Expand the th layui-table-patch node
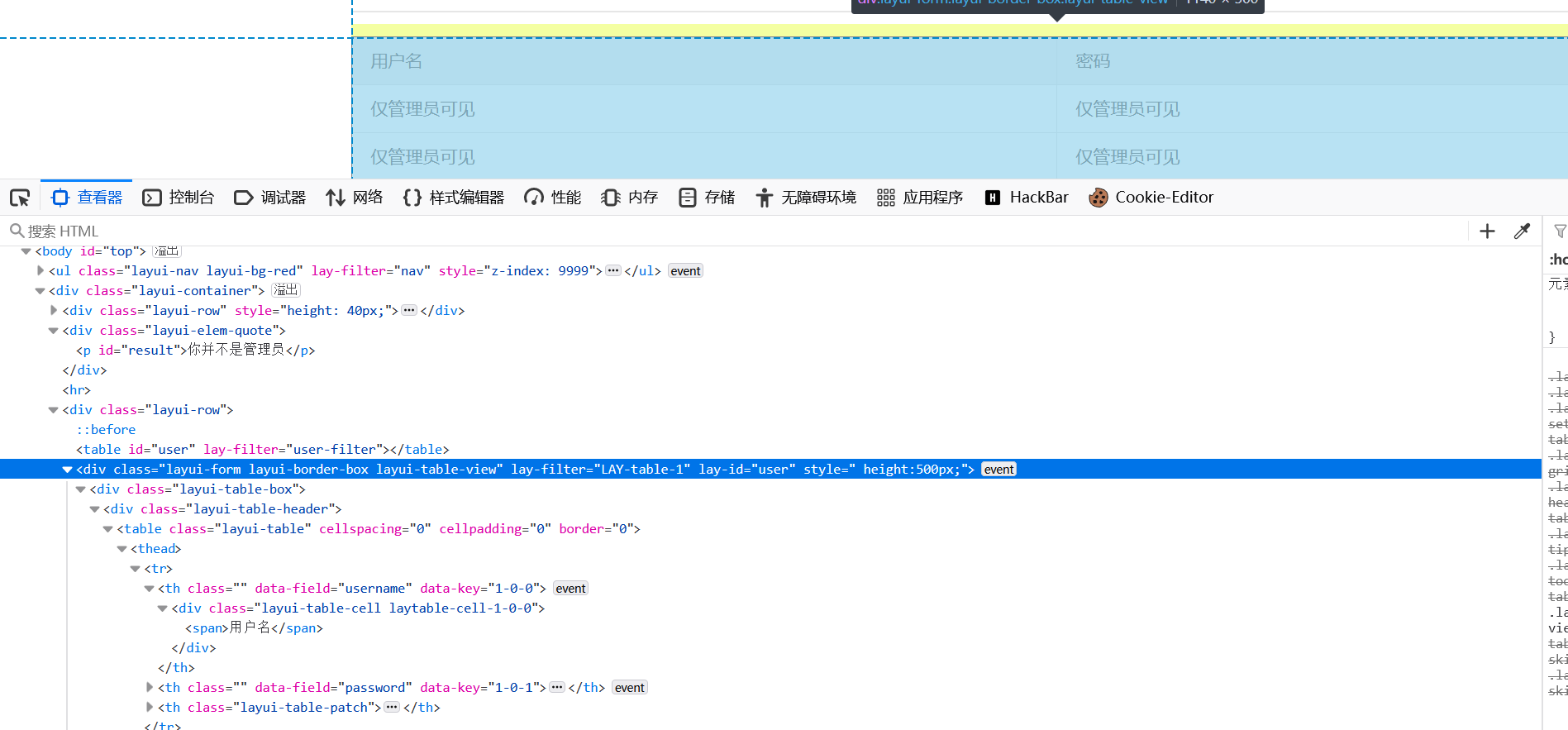This screenshot has height=730, width=1568. pyautogui.click(x=150, y=707)
